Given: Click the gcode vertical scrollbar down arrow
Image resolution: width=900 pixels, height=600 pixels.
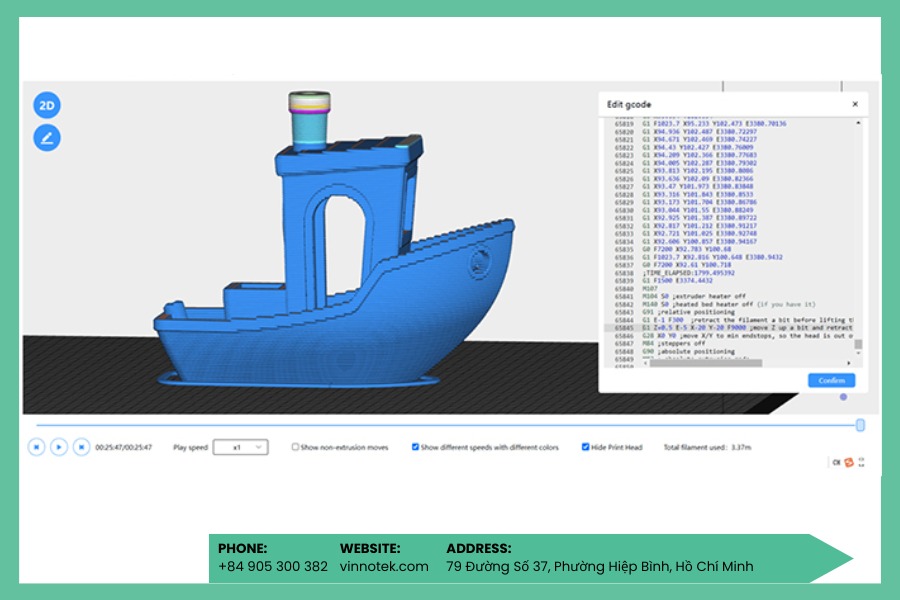Looking at the screenshot, I should coord(858,353).
